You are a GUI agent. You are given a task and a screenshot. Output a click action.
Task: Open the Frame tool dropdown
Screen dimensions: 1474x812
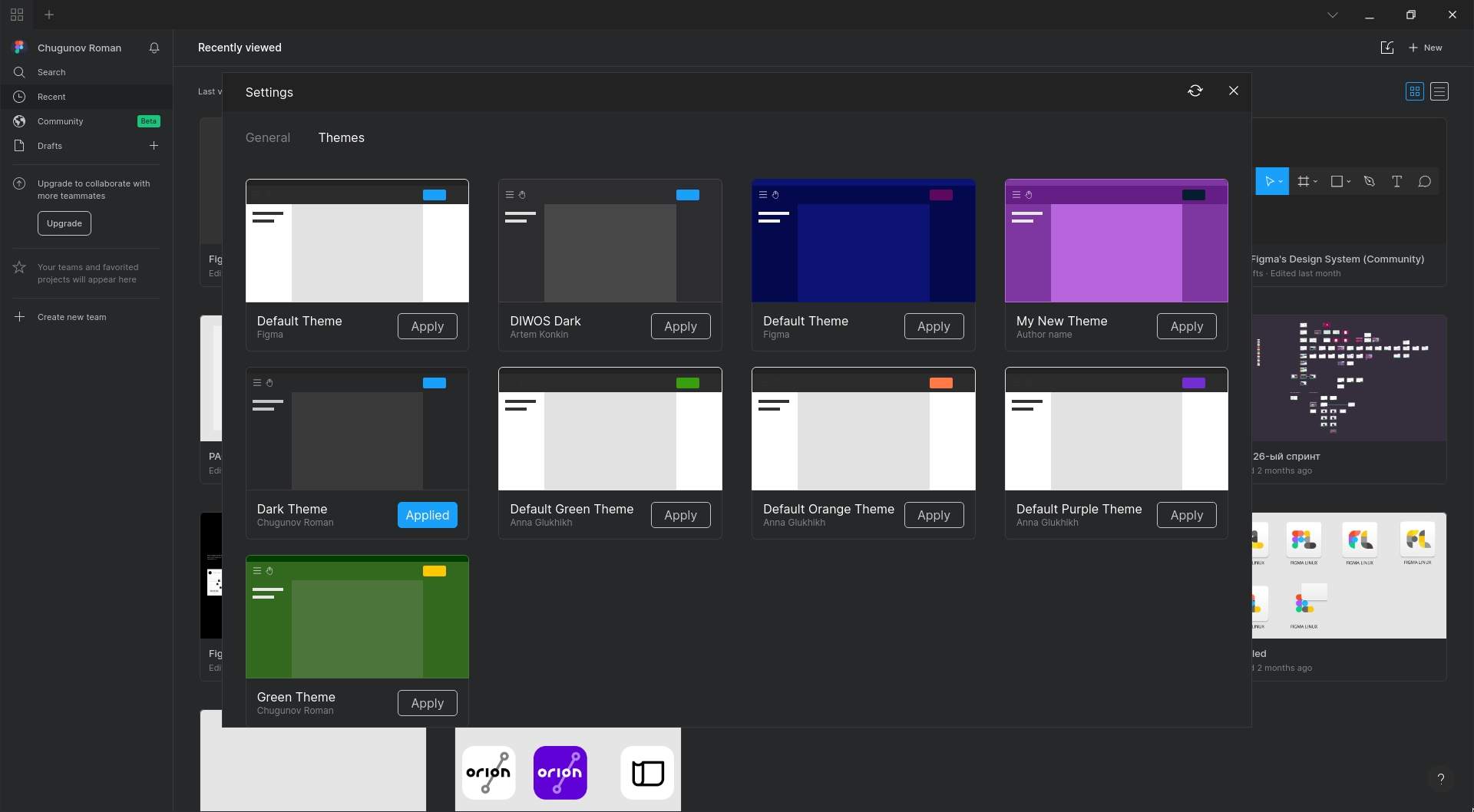1314,181
